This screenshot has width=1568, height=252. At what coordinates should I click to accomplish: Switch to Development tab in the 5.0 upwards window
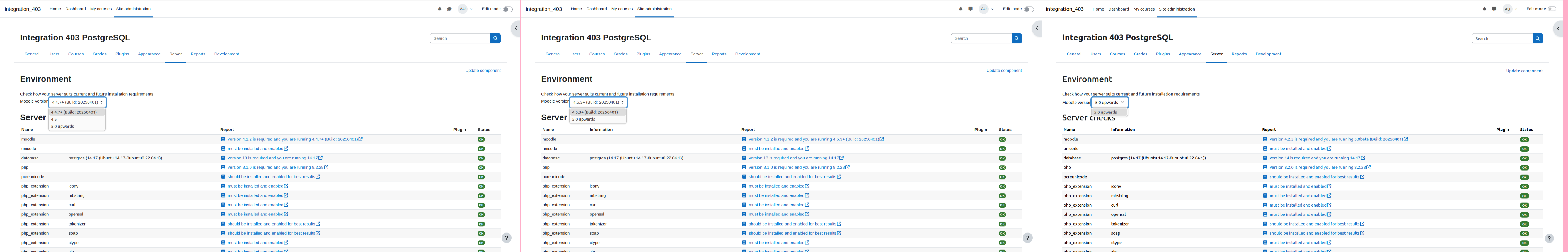[1269, 54]
